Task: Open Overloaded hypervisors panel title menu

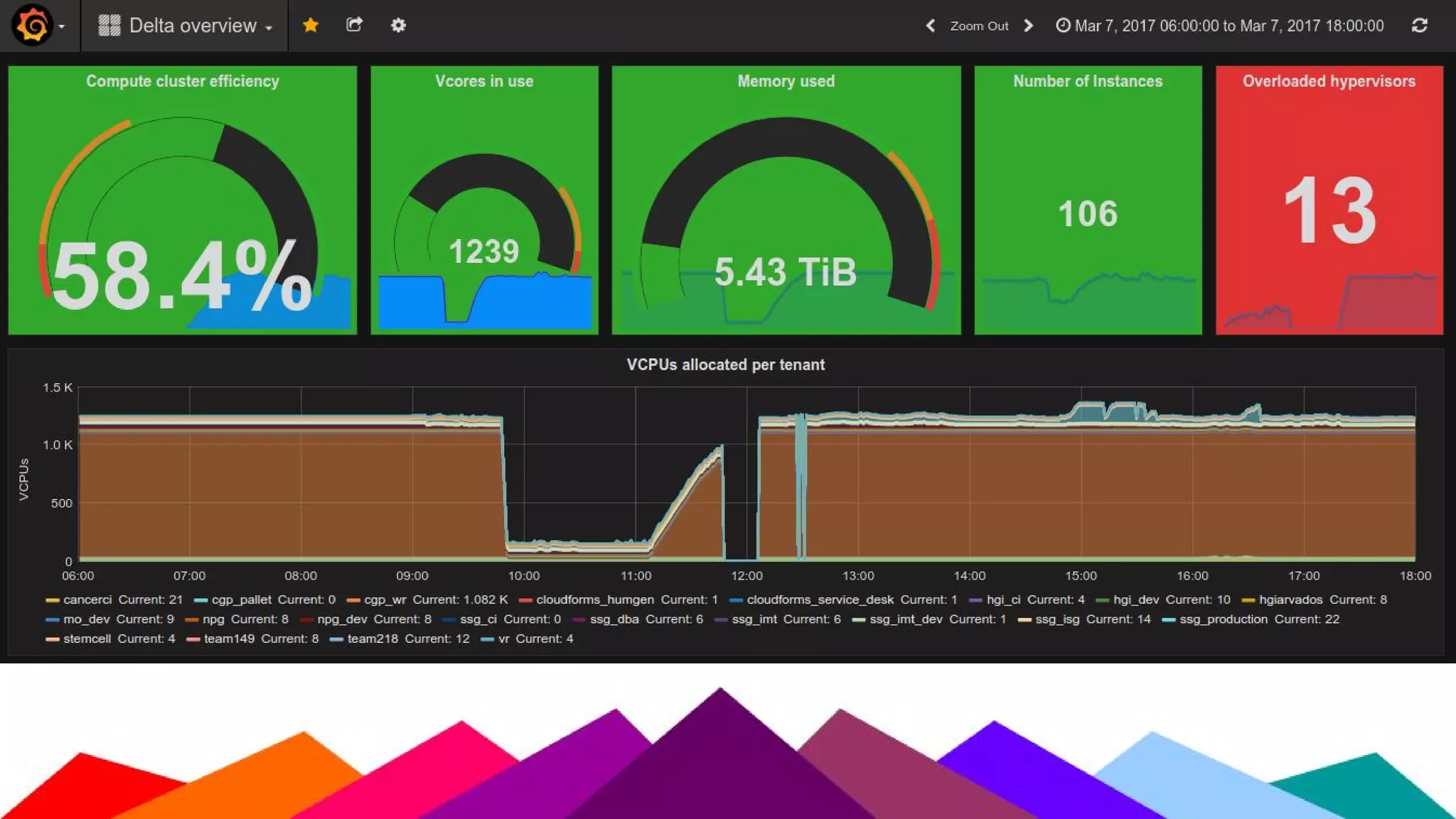Action: [x=1328, y=81]
